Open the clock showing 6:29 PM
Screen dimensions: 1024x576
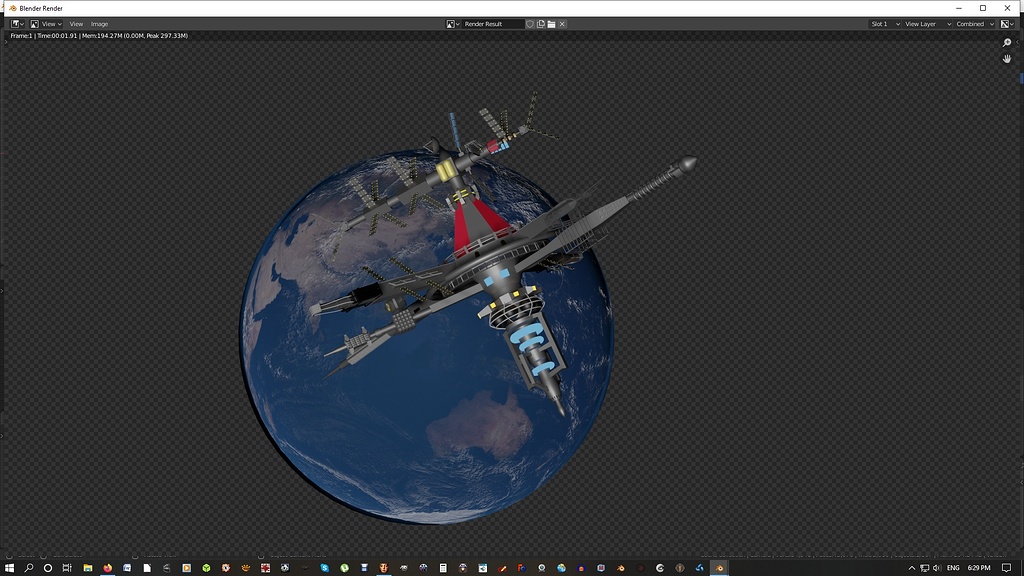[978, 568]
